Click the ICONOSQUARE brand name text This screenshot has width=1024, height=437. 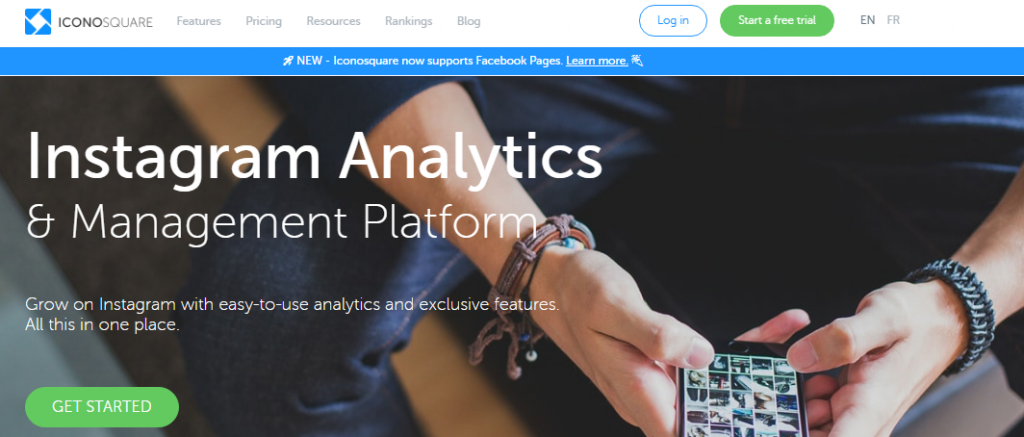(104, 22)
